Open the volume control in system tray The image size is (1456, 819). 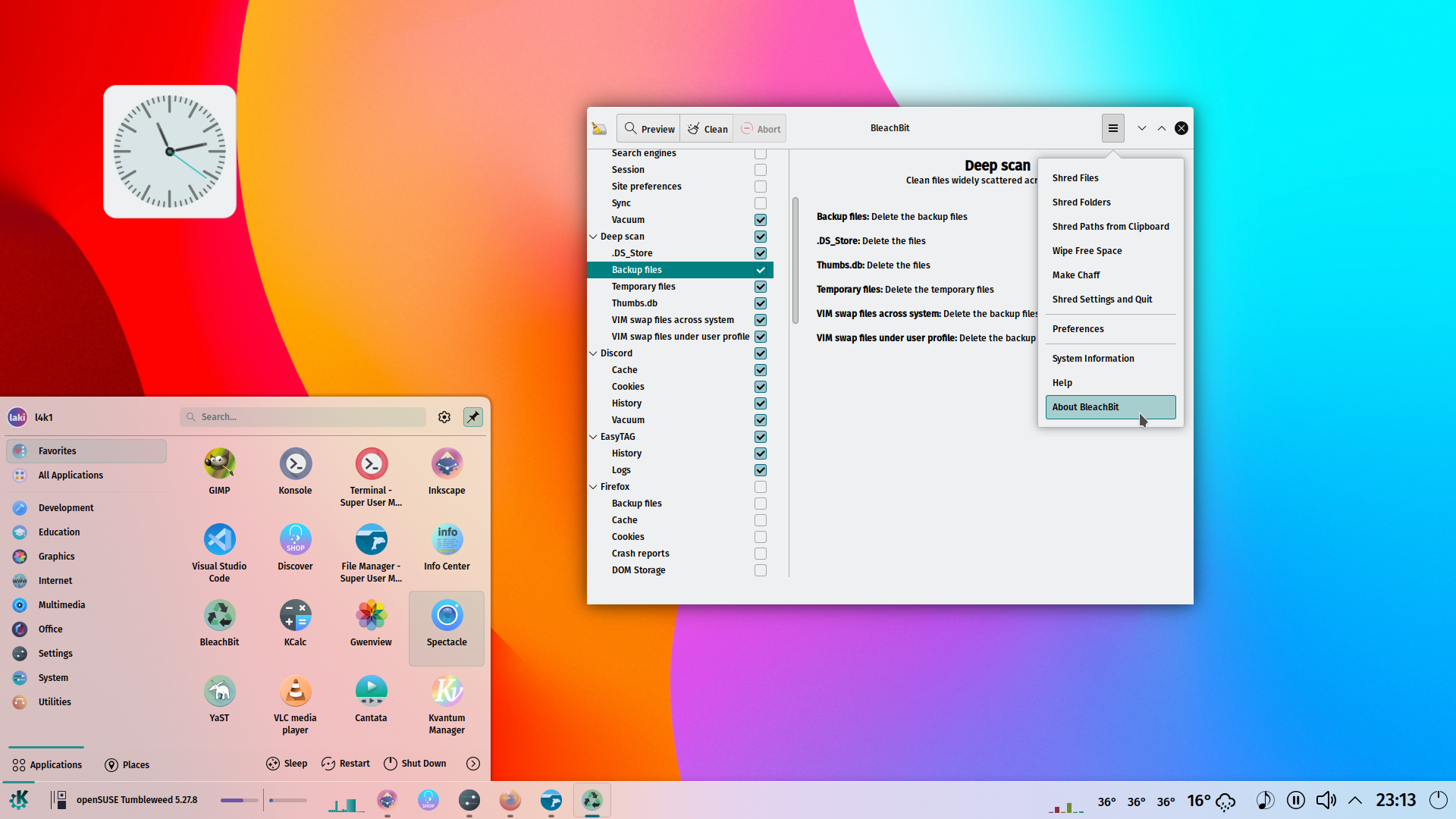1326,800
